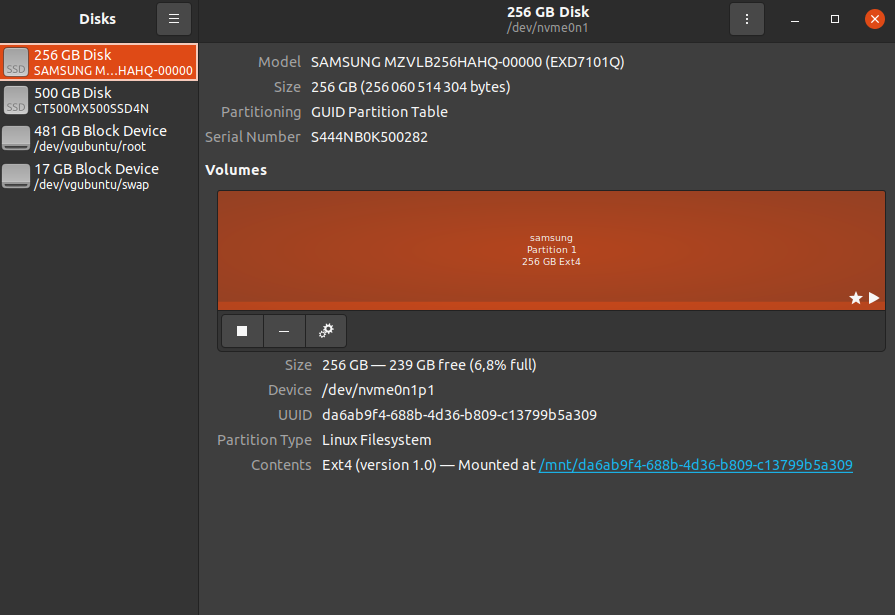The width and height of the screenshot is (895, 615).
Task: Click the size text 256 GB — 239 GB free
Action: [429, 365]
